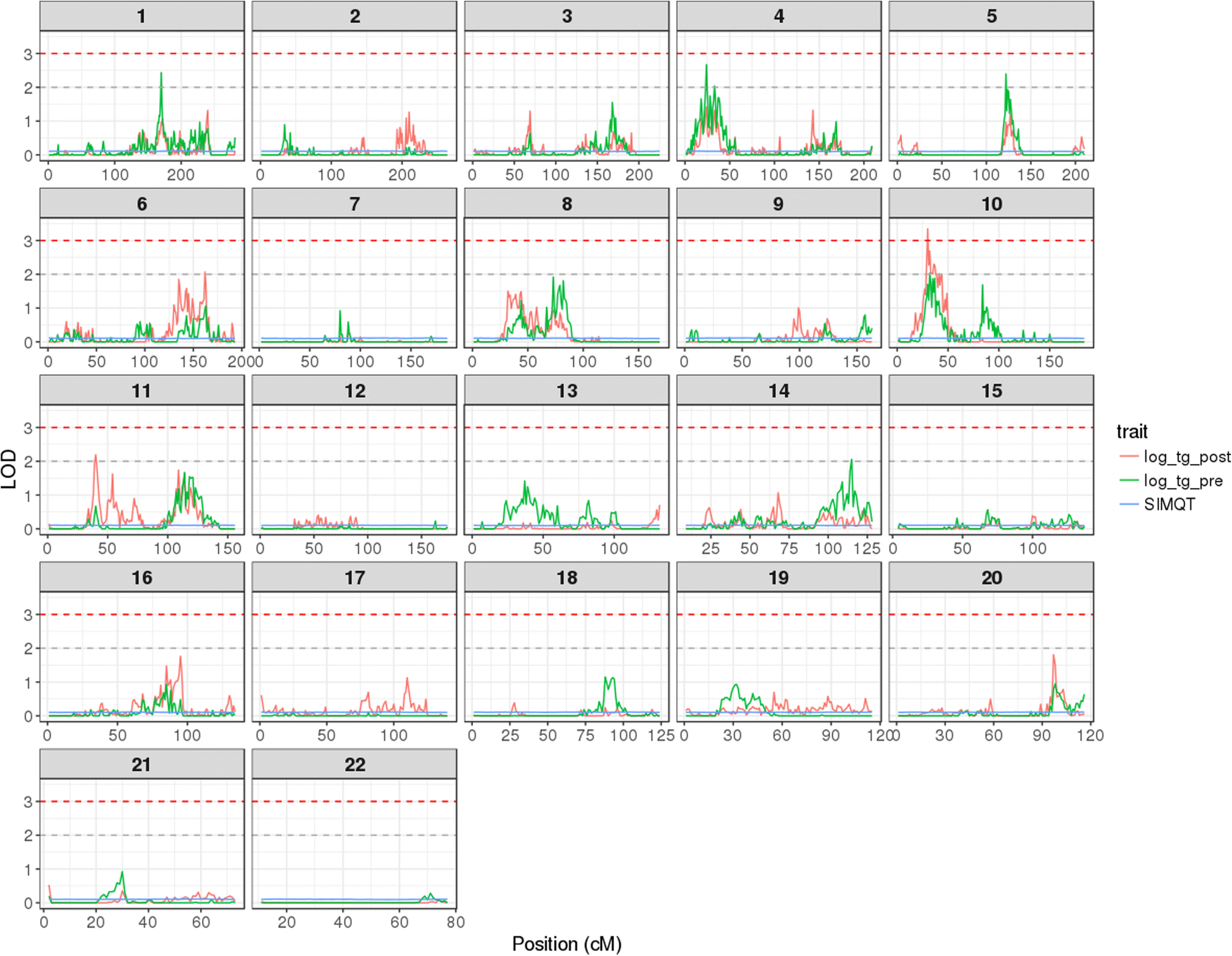Click the chromosome 16 panel header

pyautogui.click(x=142, y=577)
